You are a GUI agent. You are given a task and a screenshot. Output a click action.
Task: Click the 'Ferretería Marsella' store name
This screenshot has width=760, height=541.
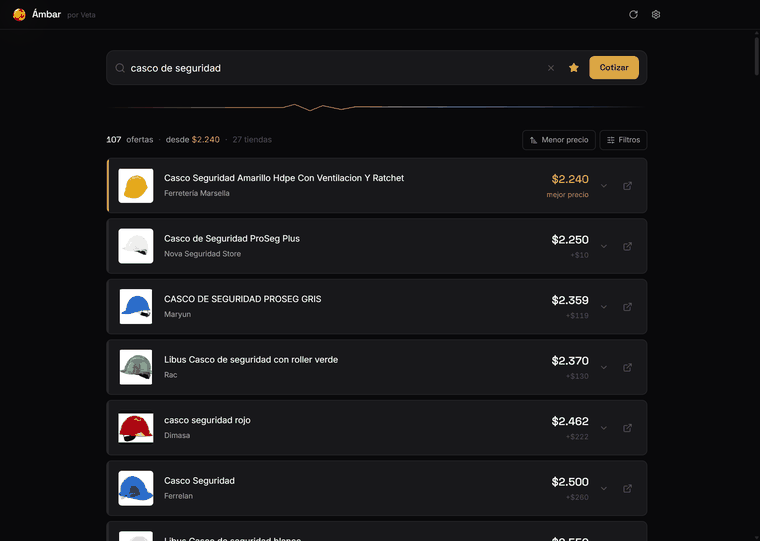point(197,193)
